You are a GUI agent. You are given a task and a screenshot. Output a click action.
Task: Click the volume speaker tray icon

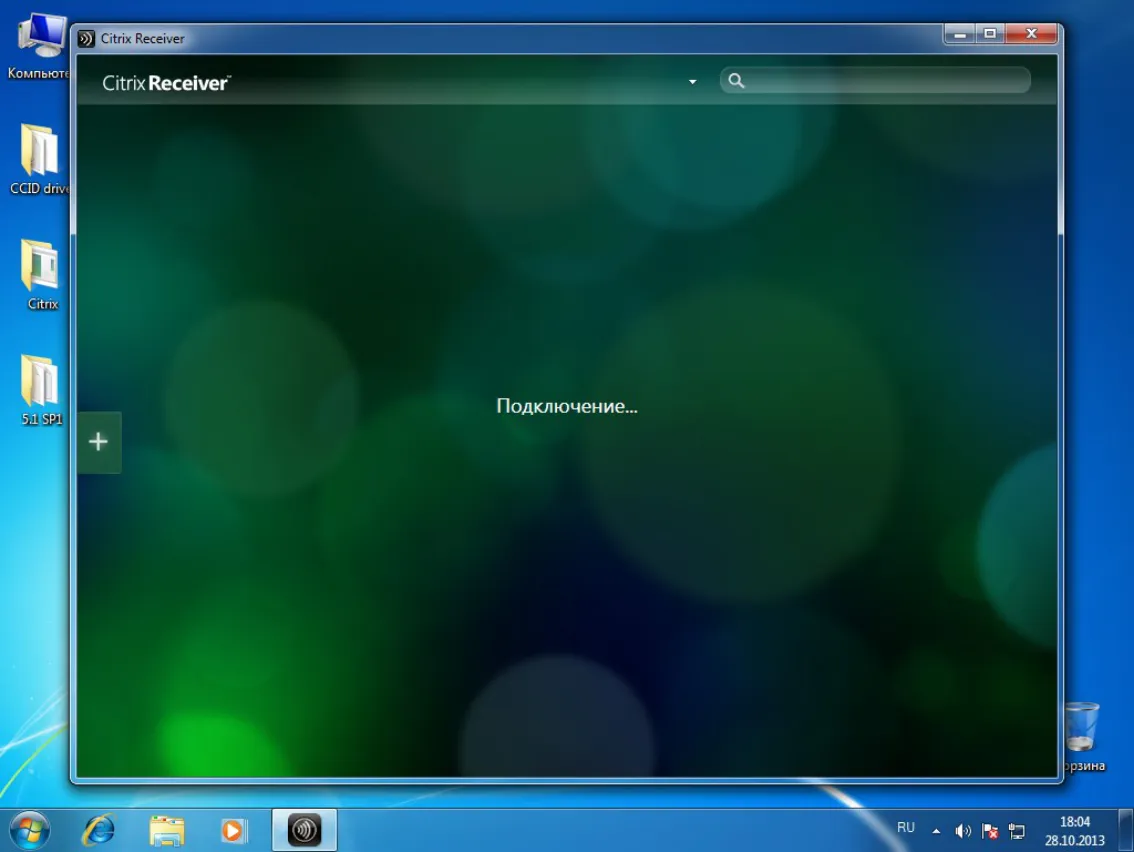963,831
